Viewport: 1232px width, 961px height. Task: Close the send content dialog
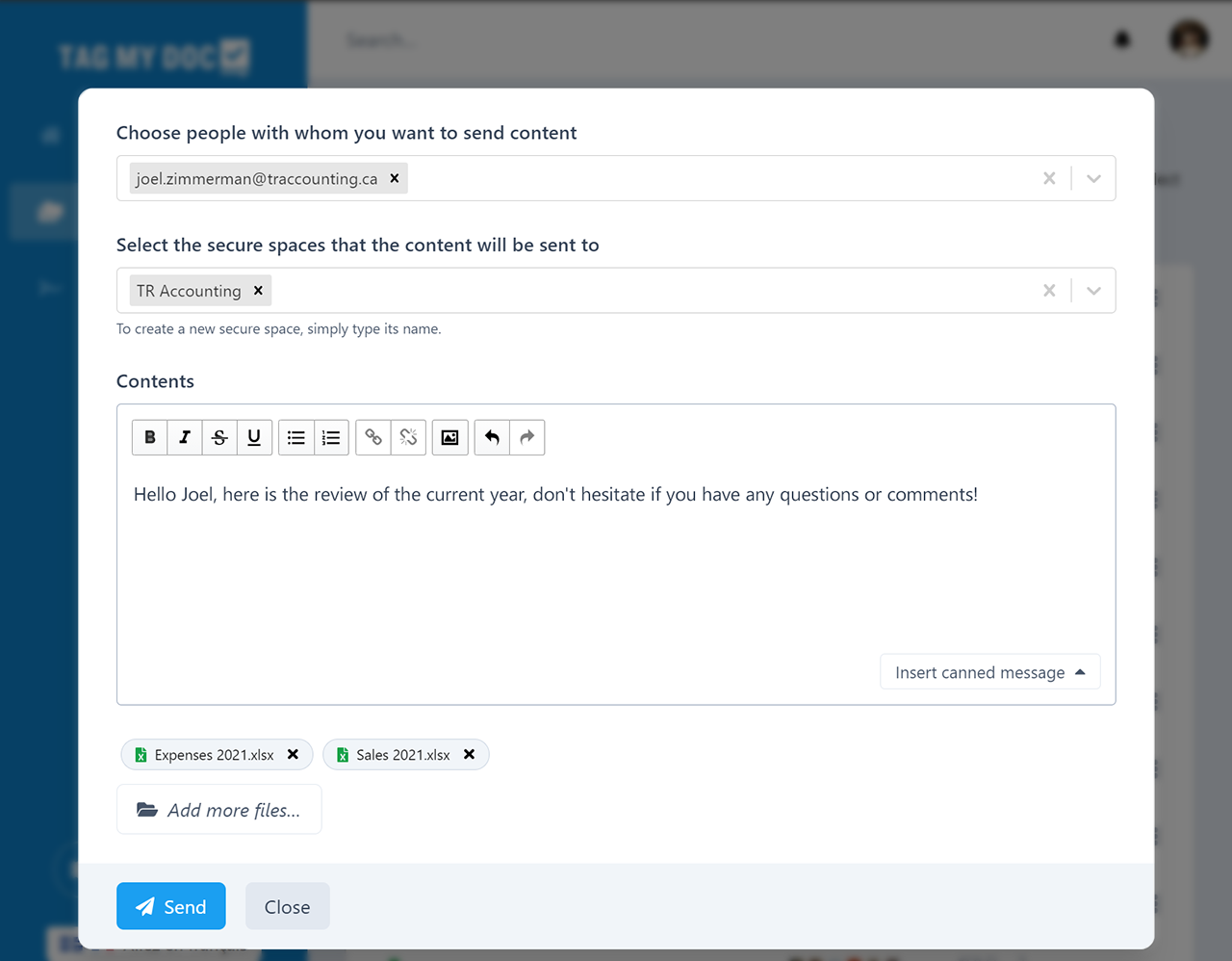tap(288, 906)
